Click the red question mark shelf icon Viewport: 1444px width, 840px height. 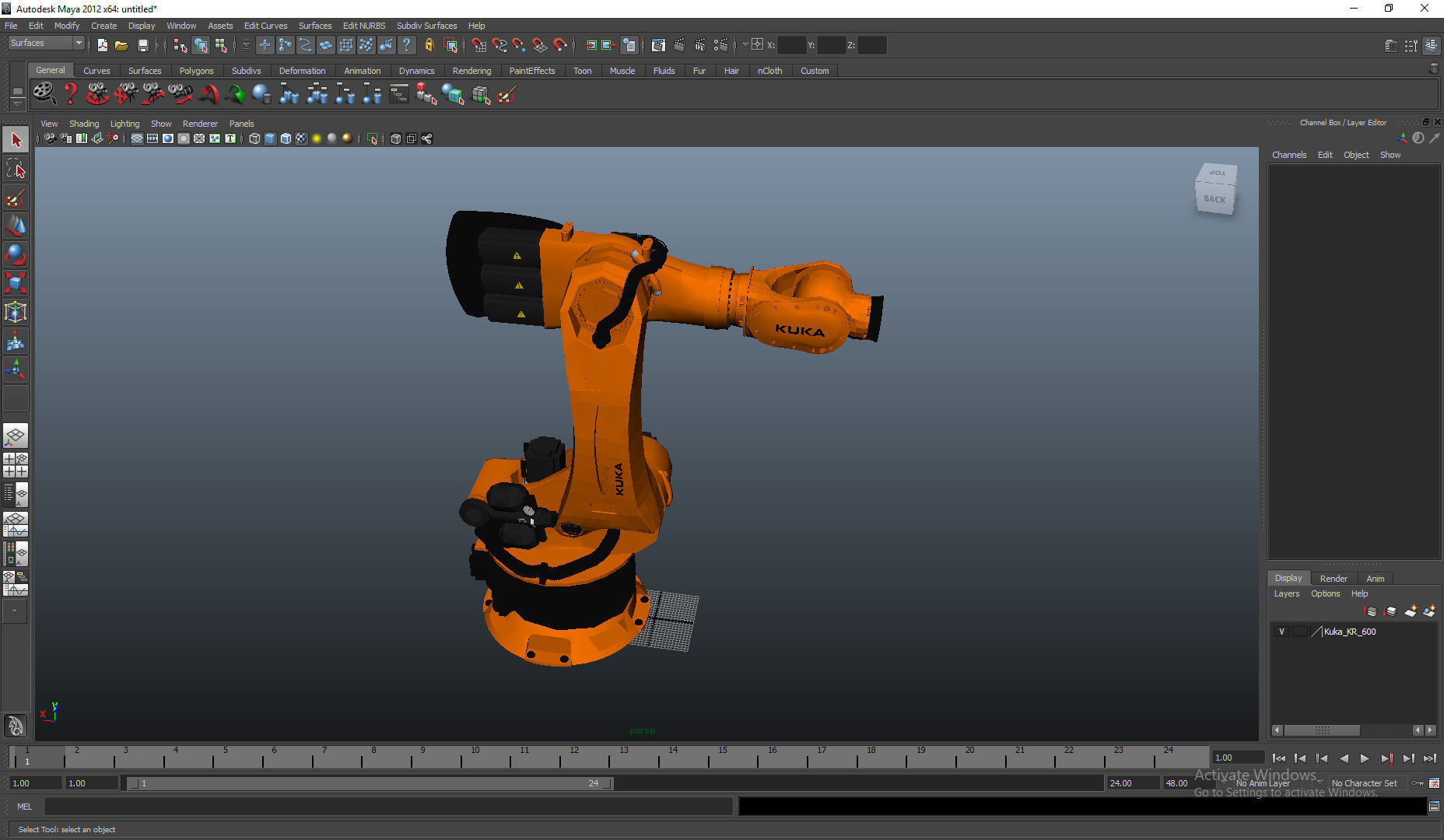coord(71,94)
